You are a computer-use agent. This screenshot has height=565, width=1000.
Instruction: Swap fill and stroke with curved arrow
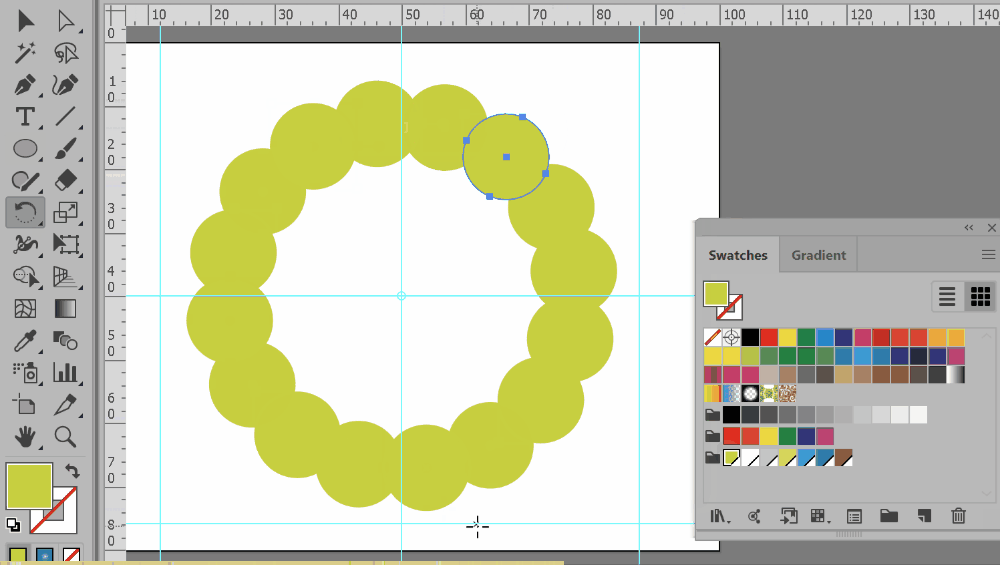[x=72, y=471]
